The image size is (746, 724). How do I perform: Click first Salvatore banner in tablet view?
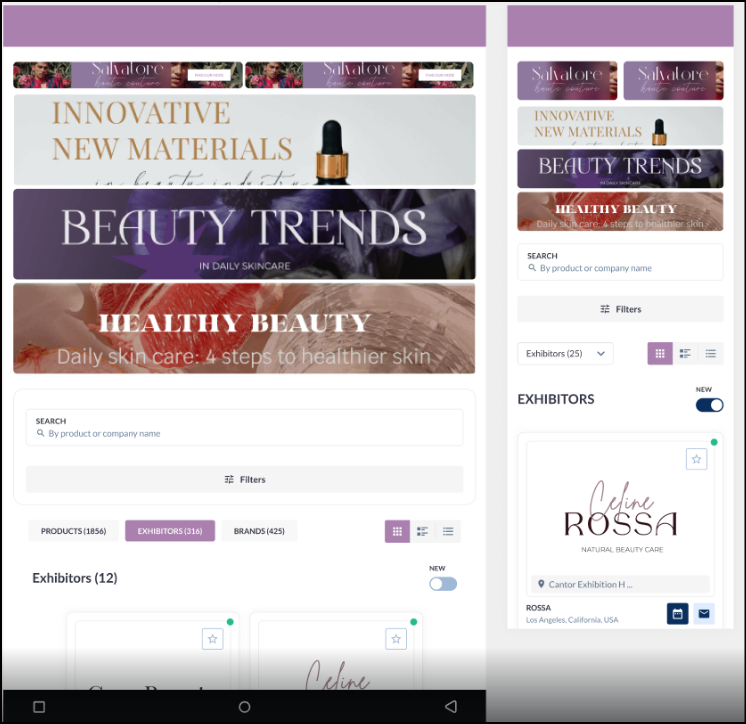[128, 75]
